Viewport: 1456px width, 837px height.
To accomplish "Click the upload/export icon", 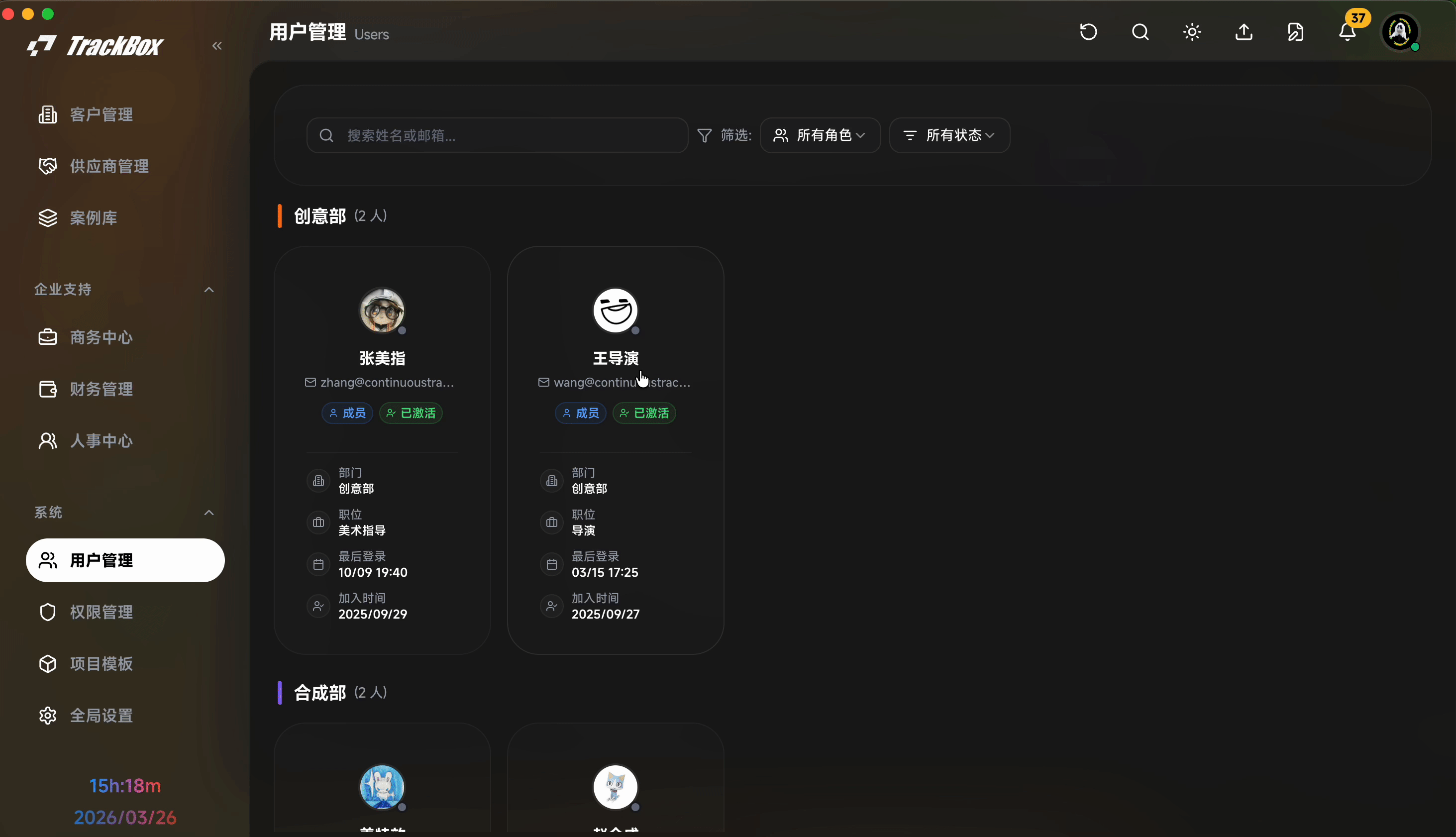I will (x=1244, y=32).
